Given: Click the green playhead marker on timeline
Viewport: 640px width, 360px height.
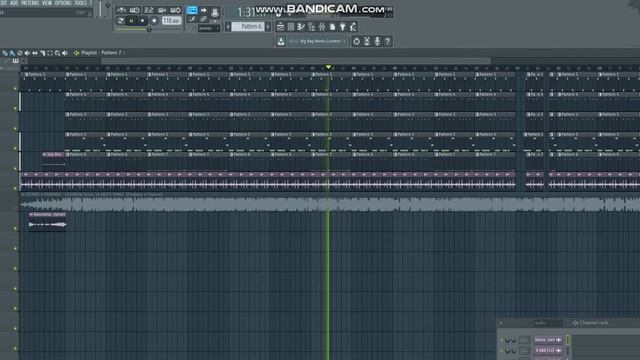Looking at the screenshot, I should click(x=328, y=67).
